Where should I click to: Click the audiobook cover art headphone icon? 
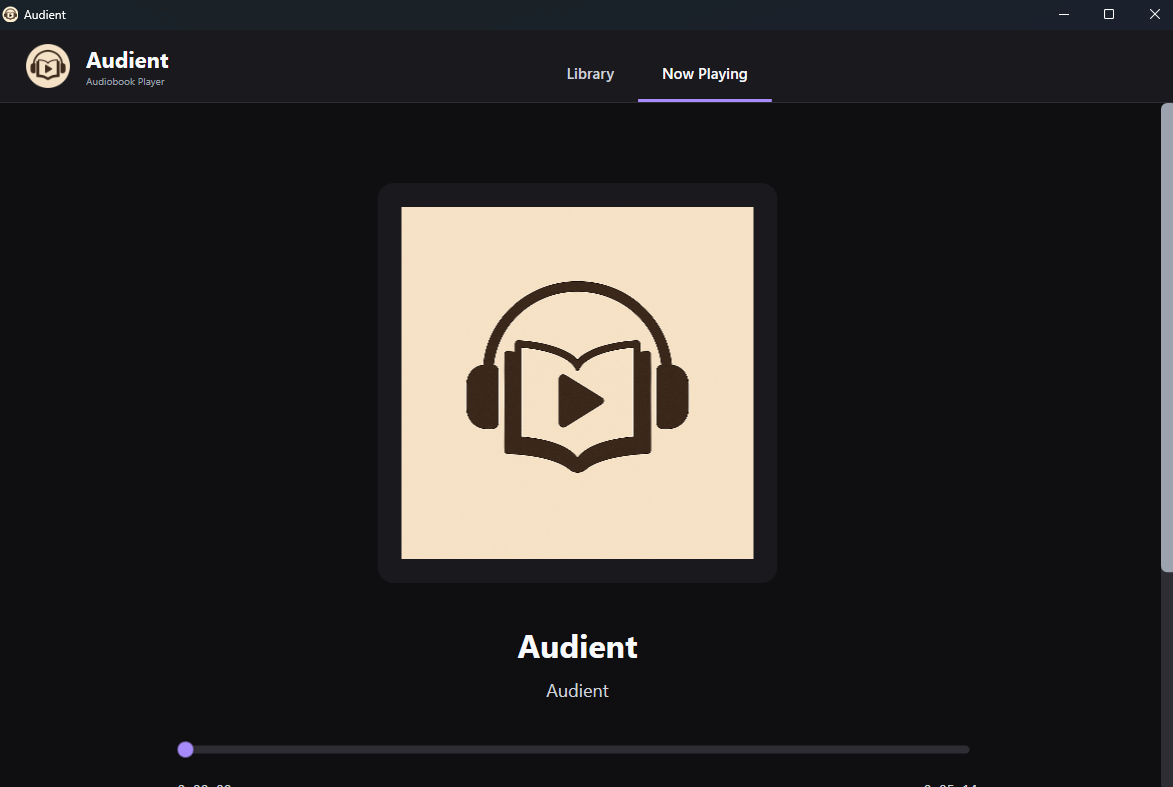577,330
